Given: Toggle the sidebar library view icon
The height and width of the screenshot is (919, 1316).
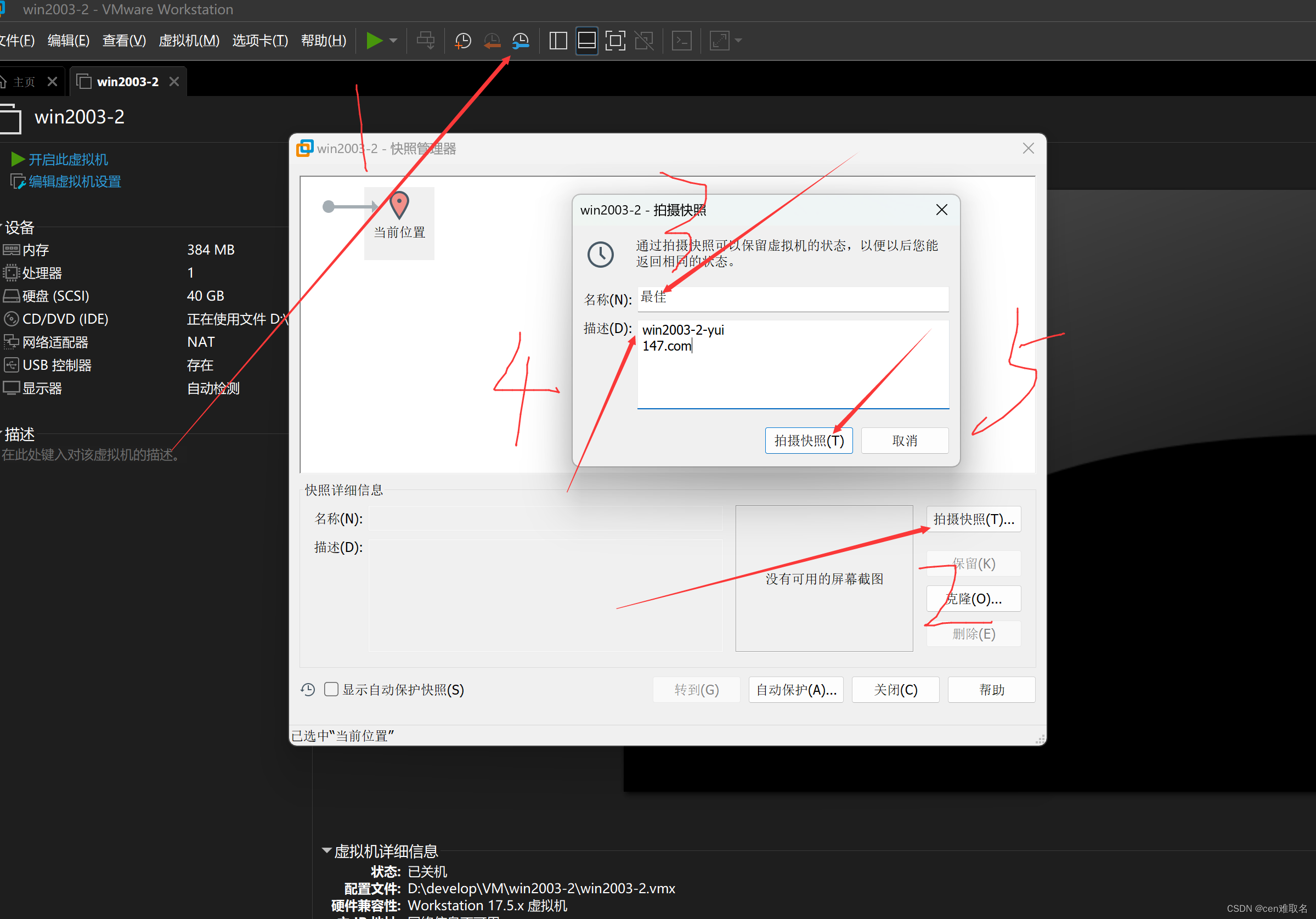Looking at the screenshot, I should click(x=558, y=41).
